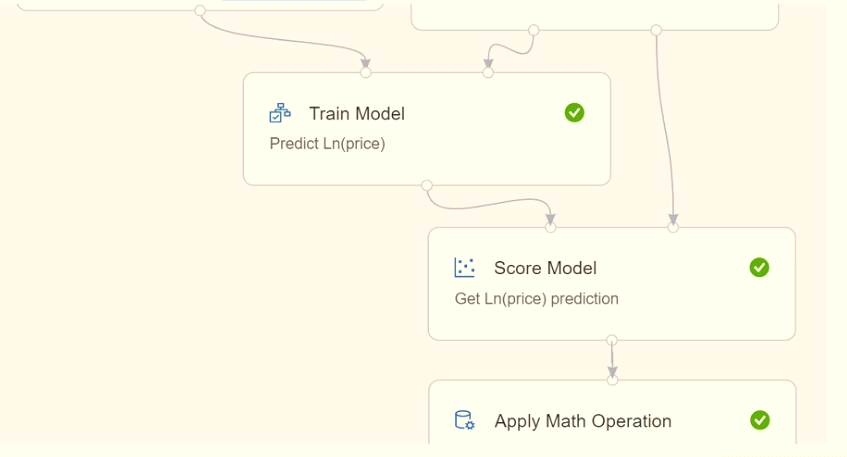Image resolution: width=847 pixels, height=457 pixels.
Task: Click Apply Math Operation input port
Action: pos(612,380)
